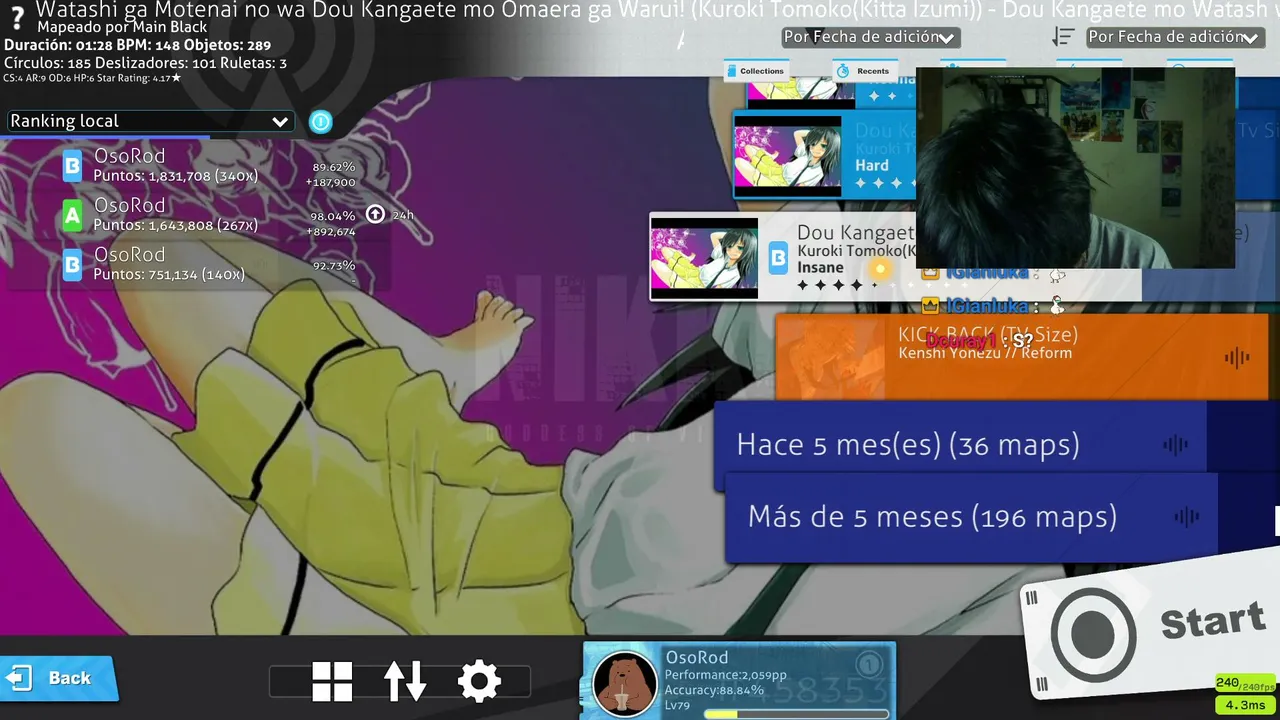The width and height of the screenshot is (1280, 720).
Task: Open beatmap options with the gear icon
Action: 479,681
